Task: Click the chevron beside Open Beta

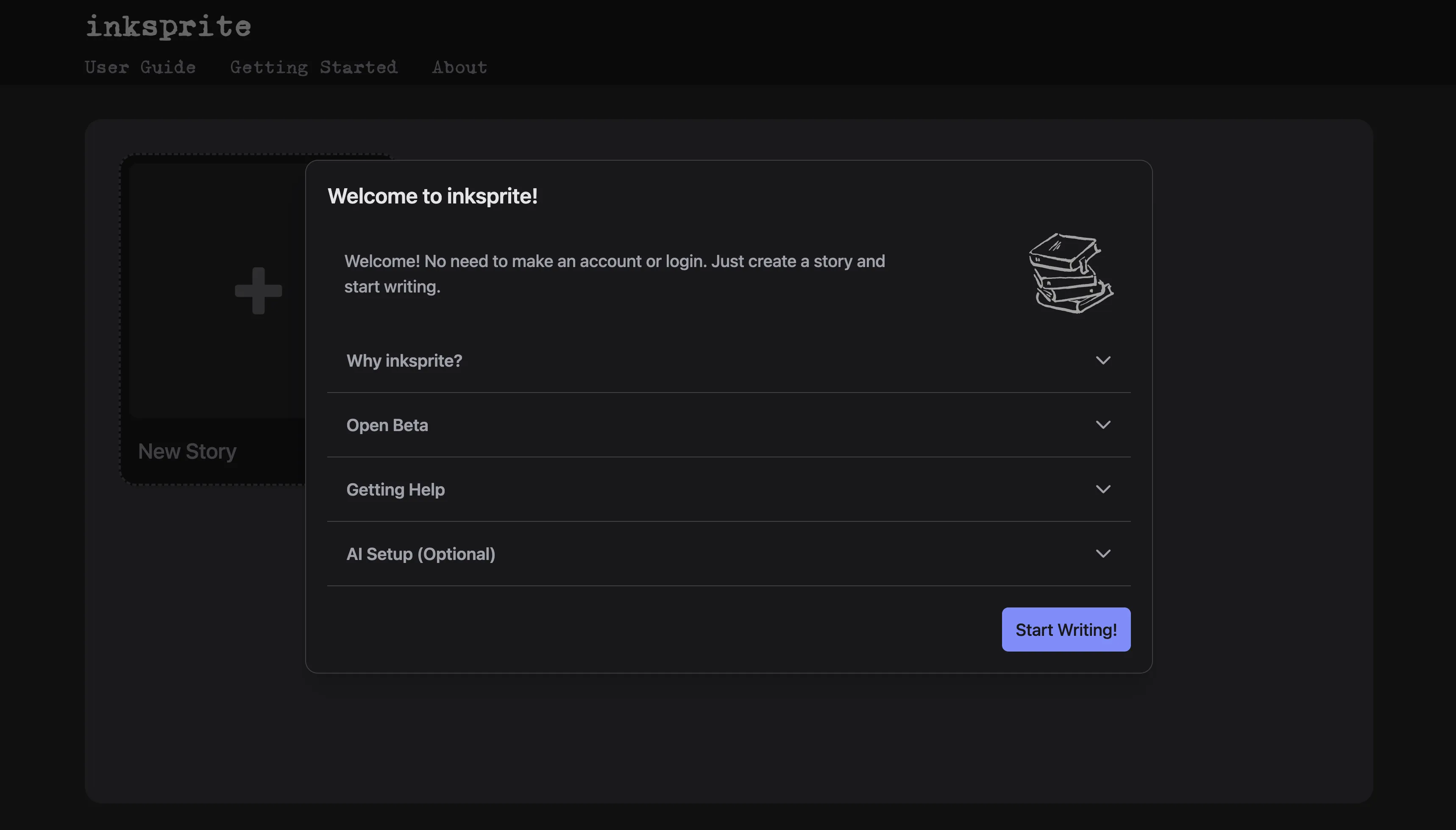Action: click(1102, 424)
